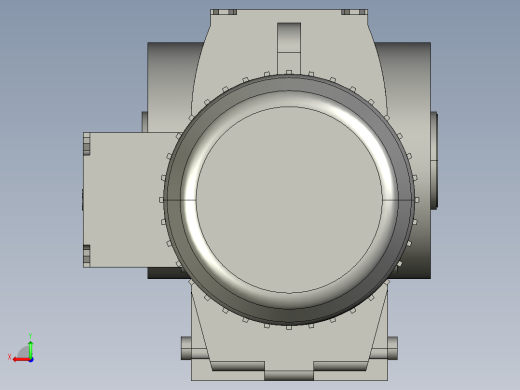Select the slot at the top of housing
The image size is (520, 390).
289,48
